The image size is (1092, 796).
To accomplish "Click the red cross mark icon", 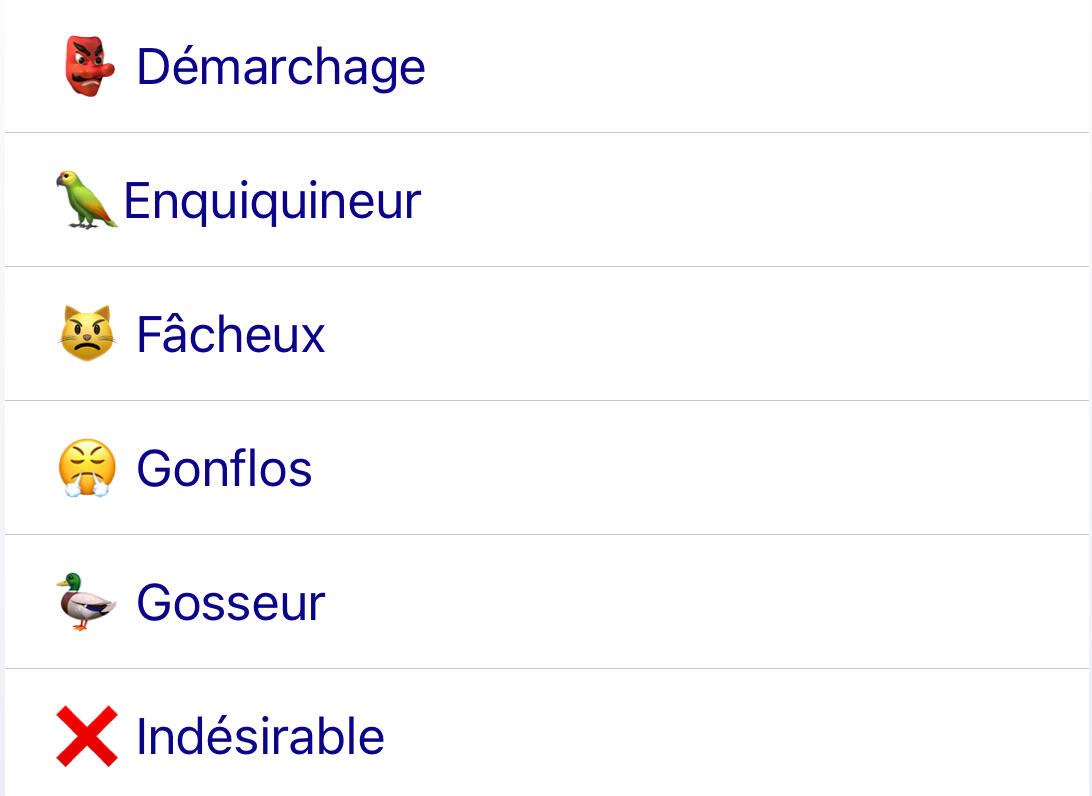I will pyautogui.click(x=87, y=736).
